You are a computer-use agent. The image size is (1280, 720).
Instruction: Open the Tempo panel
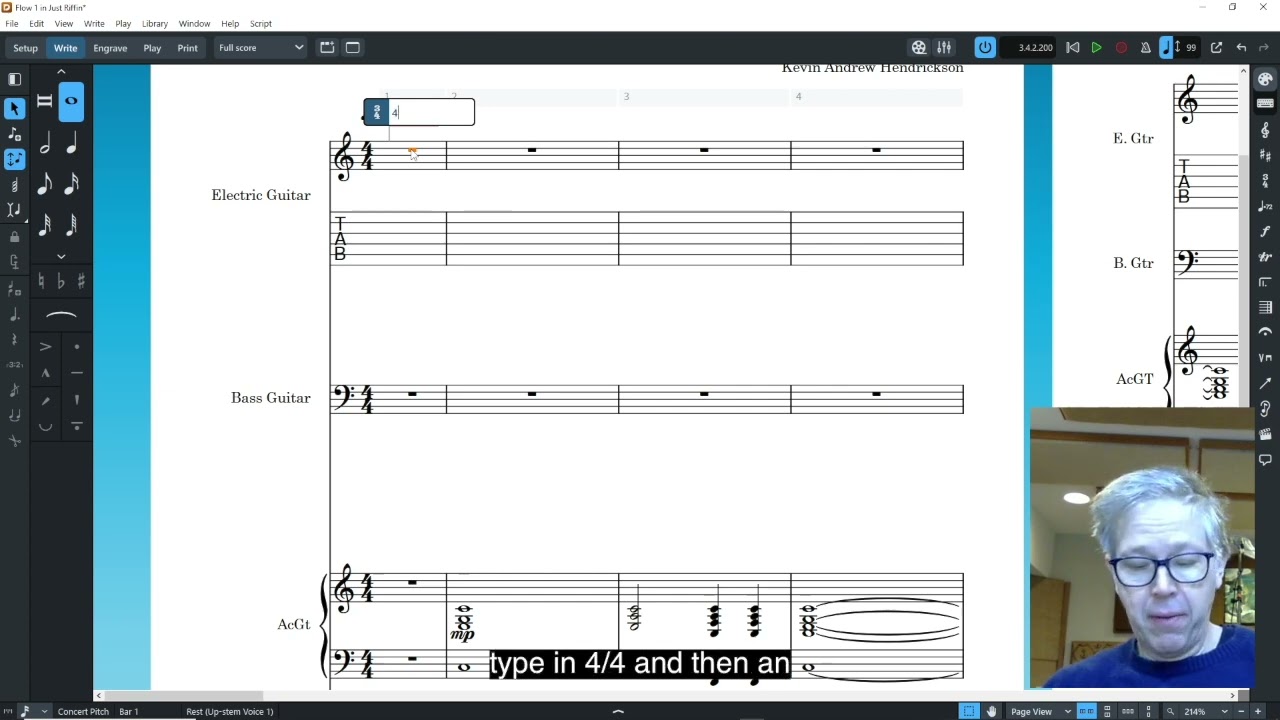pos(1265,206)
